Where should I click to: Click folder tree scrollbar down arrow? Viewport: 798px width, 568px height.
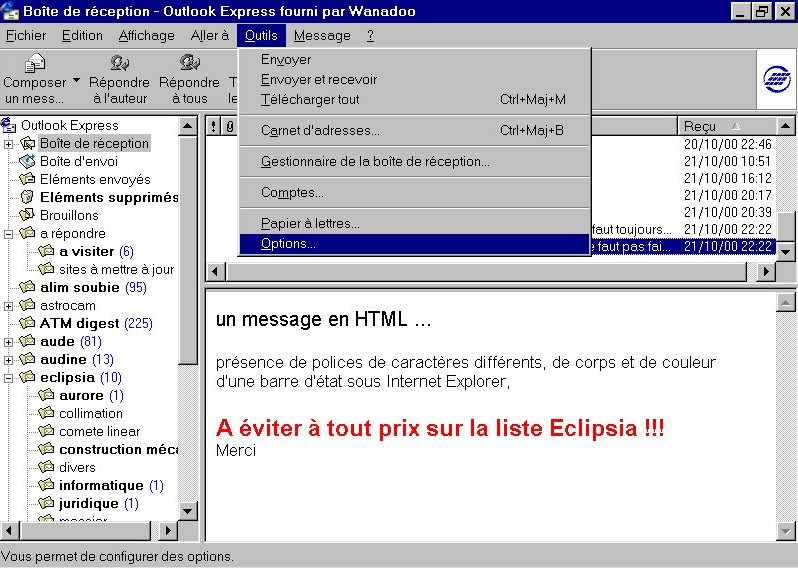188,511
